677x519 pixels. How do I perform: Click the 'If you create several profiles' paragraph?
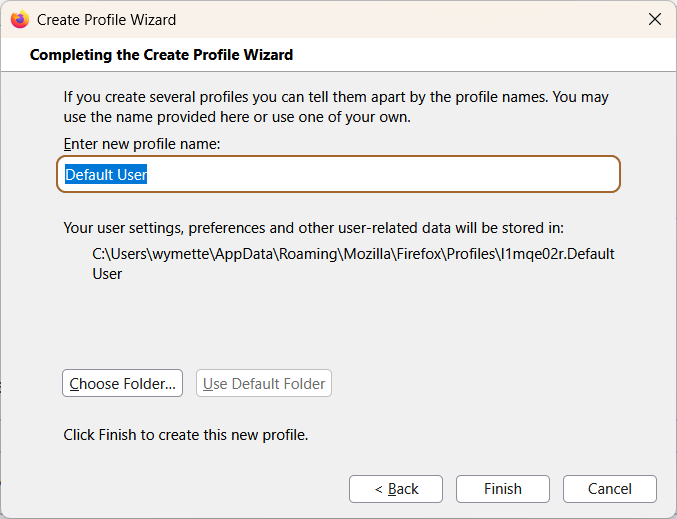(336, 107)
